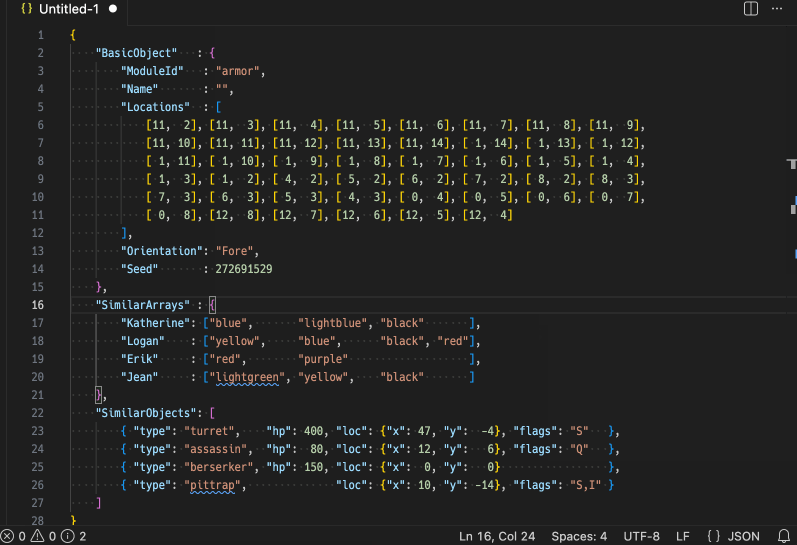Click the overview ruler on the right edge
Viewport: 797px width, 545px height.
point(792,275)
